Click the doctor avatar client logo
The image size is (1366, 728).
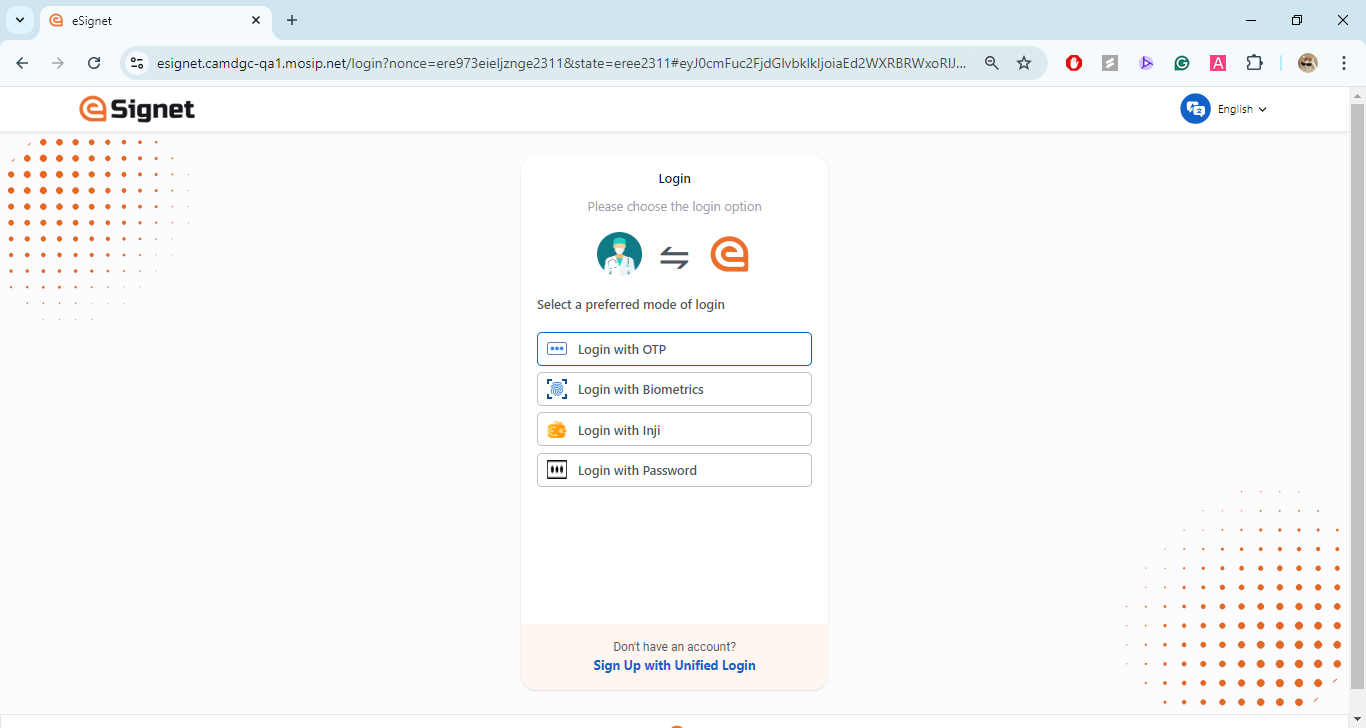[619, 255]
